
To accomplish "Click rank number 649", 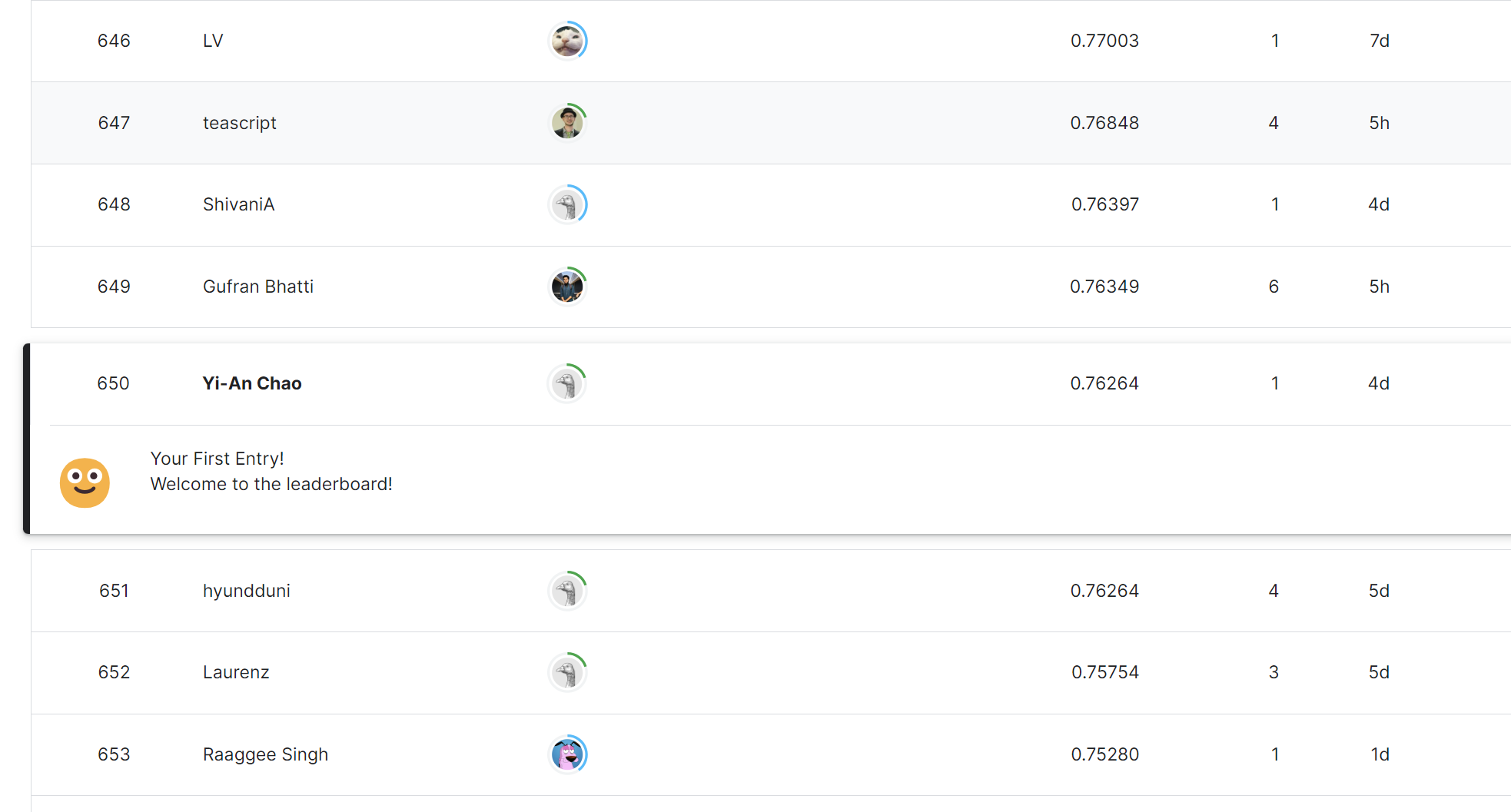I will [114, 287].
